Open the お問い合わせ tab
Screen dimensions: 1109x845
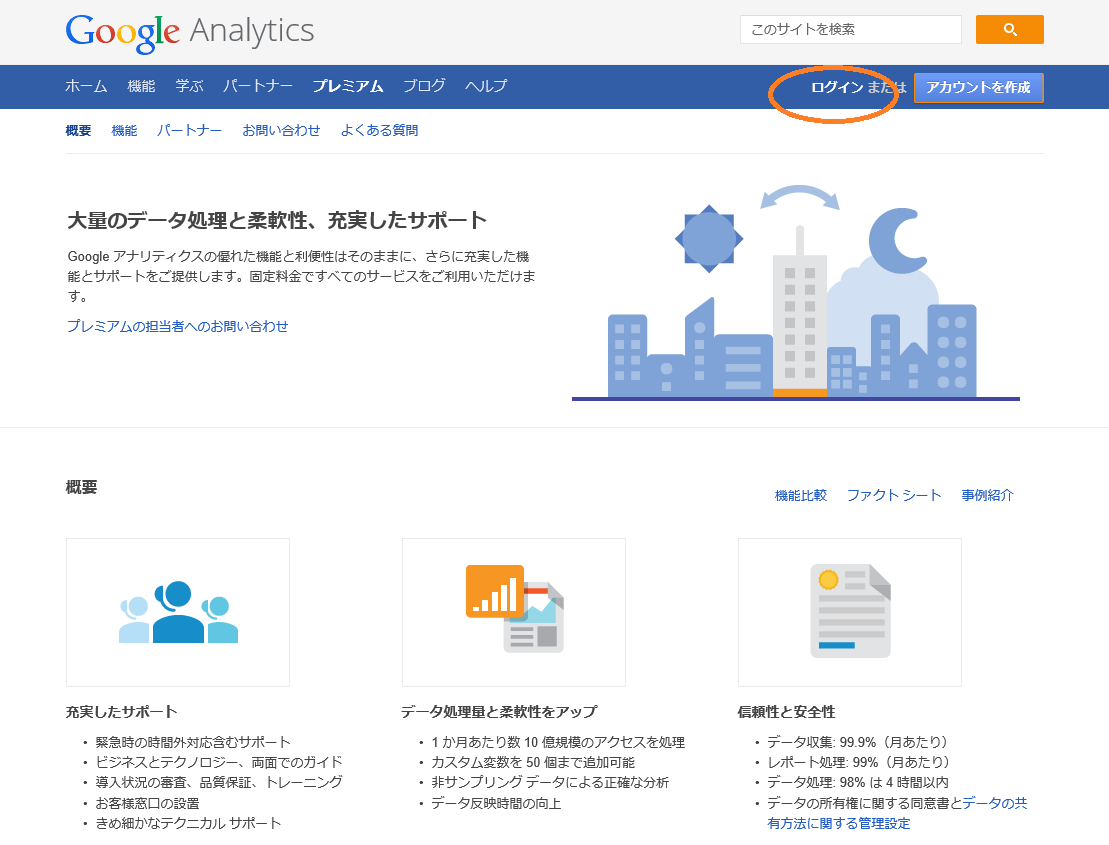[282, 130]
